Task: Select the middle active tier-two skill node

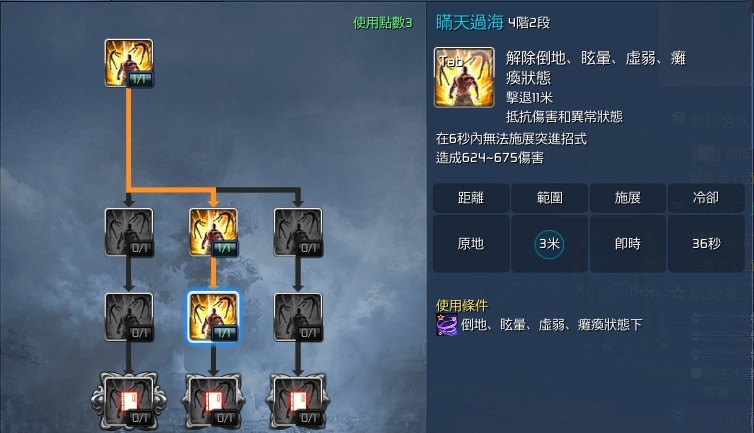Action: click(x=214, y=232)
